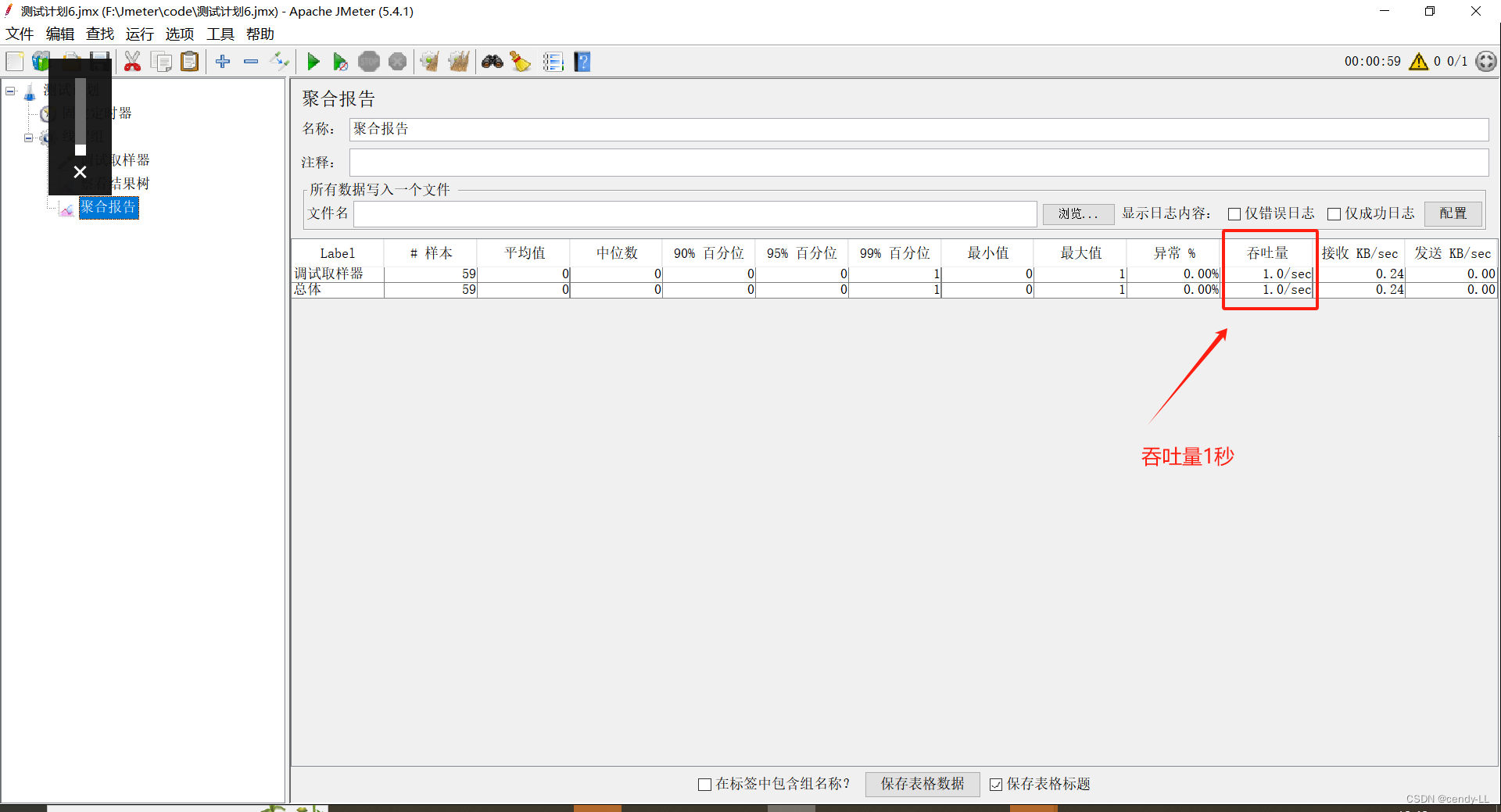Sort by the 平均值 column header
Screen dimensions: 1501x812
click(524, 253)
